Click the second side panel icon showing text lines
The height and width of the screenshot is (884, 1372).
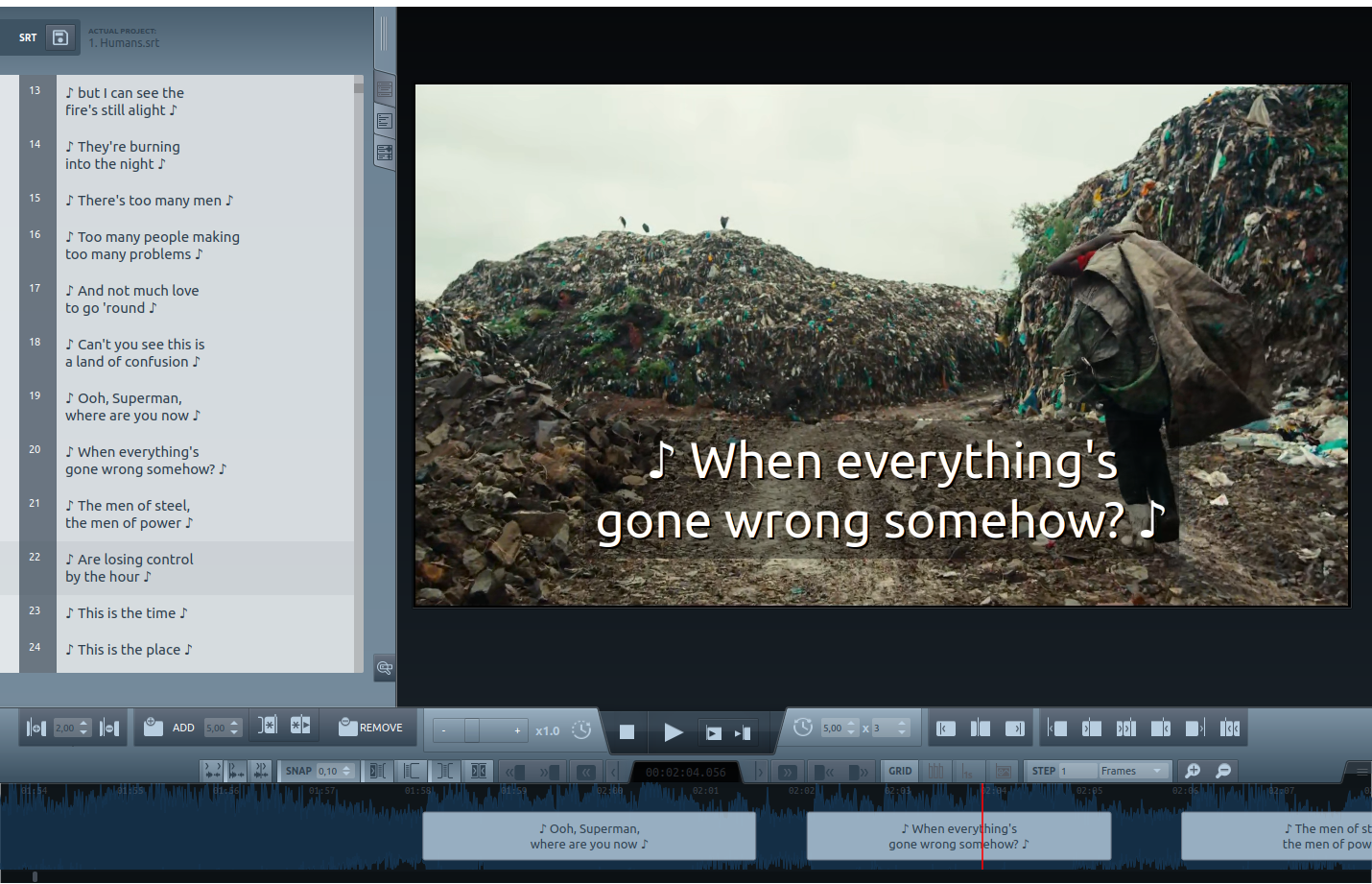[x=385, y=121]
